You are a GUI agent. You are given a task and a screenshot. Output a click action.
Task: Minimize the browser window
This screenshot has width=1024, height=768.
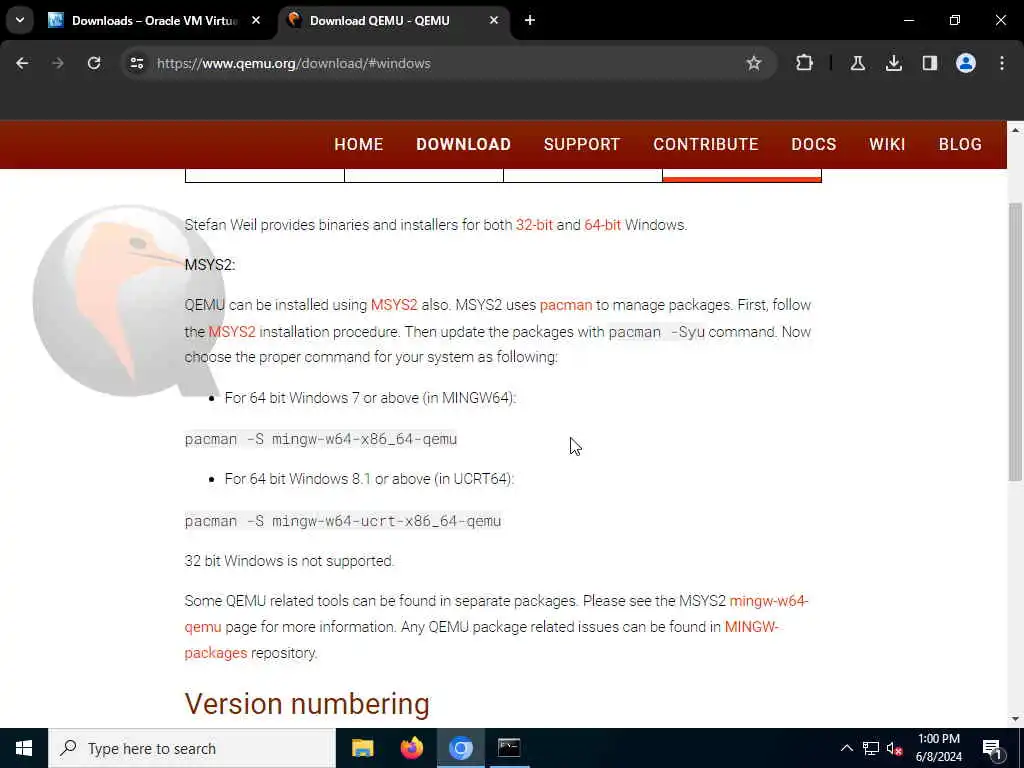908,20
